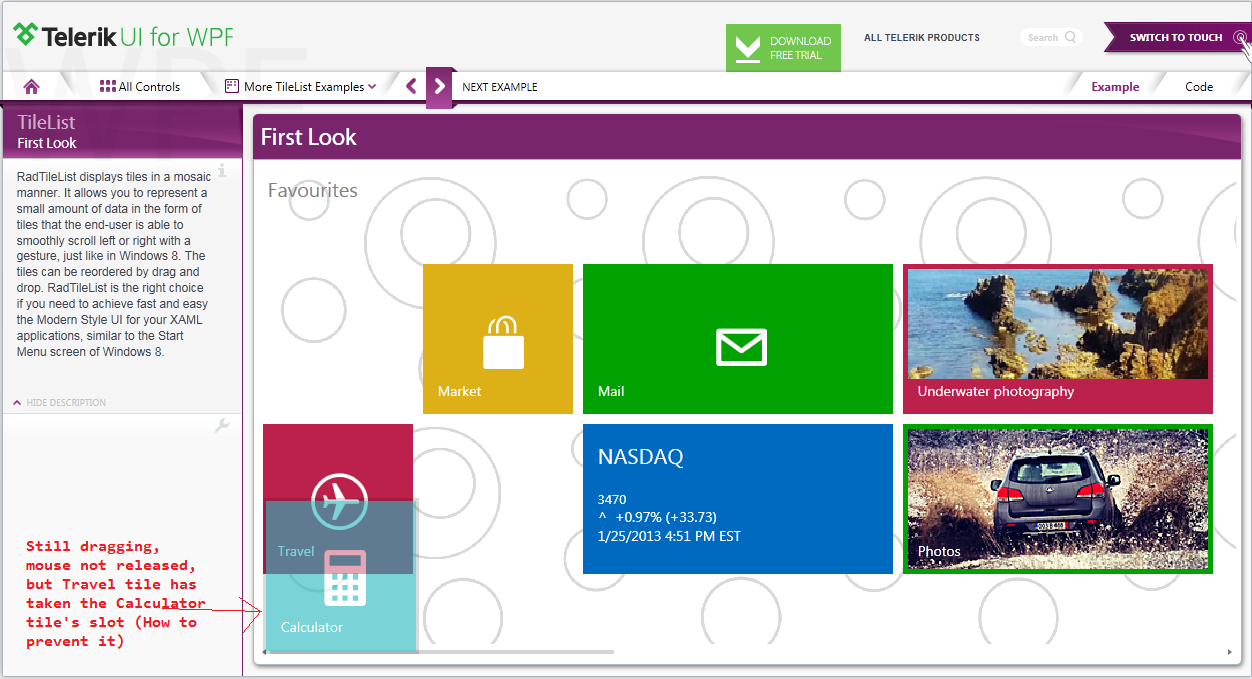The width and height of the screenshot is (1252, 679).
Task: Go to previous example arrow
Action: (411, 87)
